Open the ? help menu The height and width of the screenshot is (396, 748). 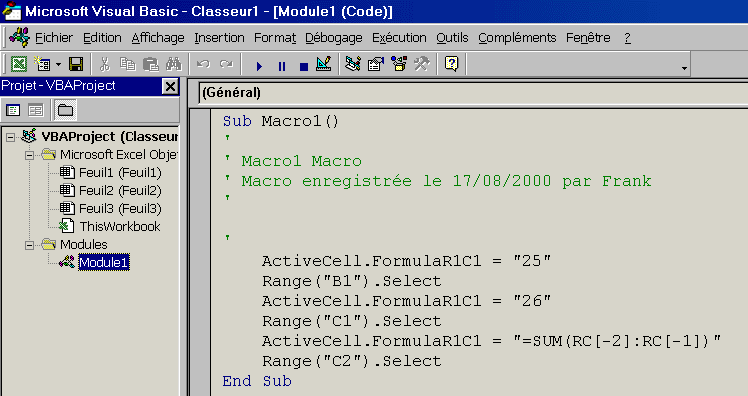point(627,38)
